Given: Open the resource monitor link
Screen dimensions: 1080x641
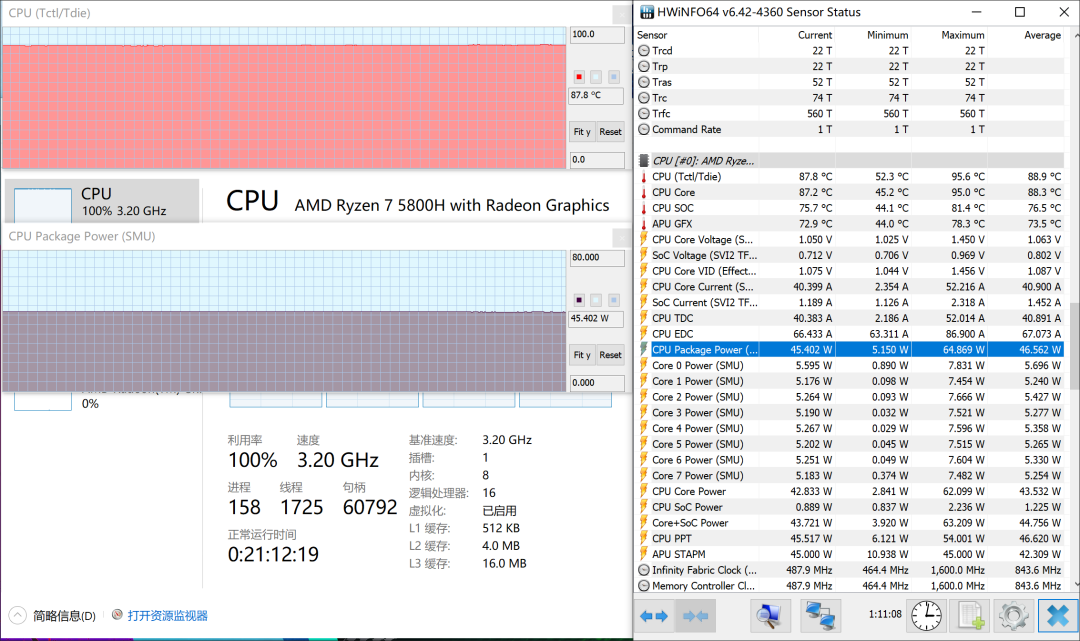Looking at the screenshot, I should coord(167,616).
